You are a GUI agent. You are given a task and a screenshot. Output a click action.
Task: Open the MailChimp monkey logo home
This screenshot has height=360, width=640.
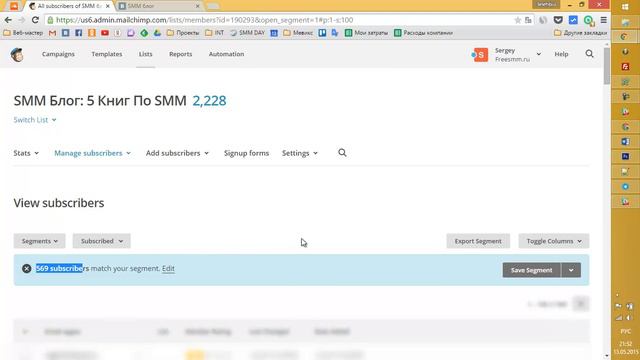[x=17, y=54]
